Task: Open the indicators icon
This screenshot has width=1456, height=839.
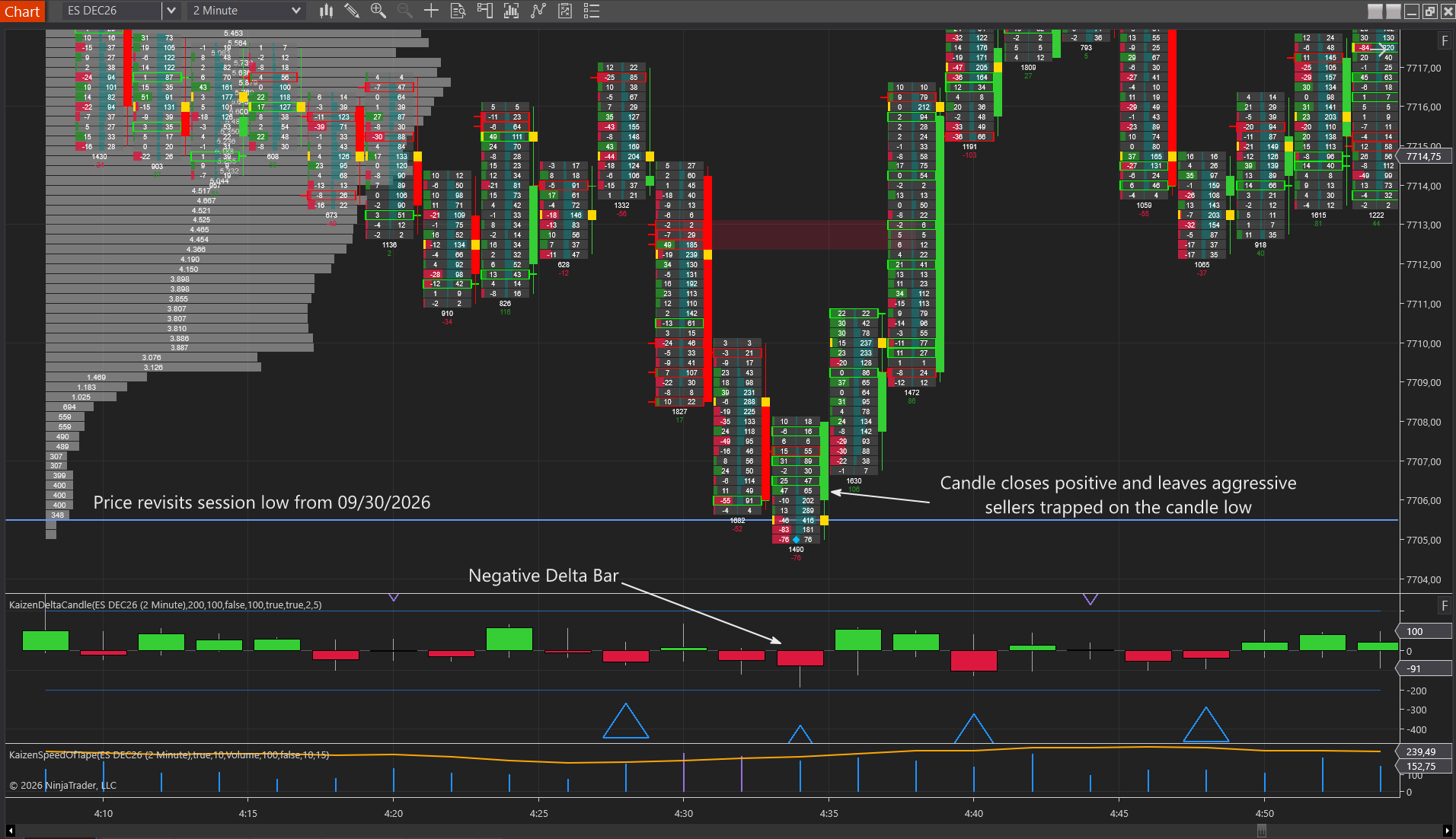Action: (x=538, y=11)
